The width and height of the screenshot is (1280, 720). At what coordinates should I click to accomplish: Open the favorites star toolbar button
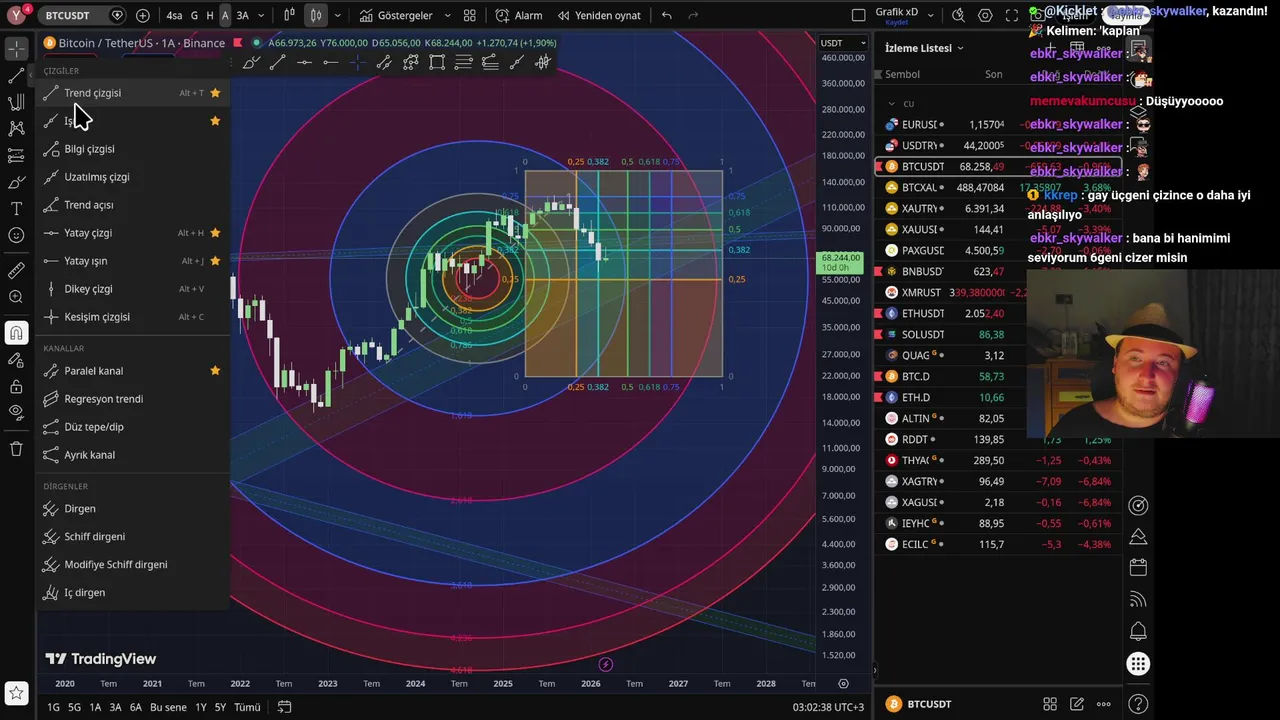pyautogui.click(x=16, y=692)
